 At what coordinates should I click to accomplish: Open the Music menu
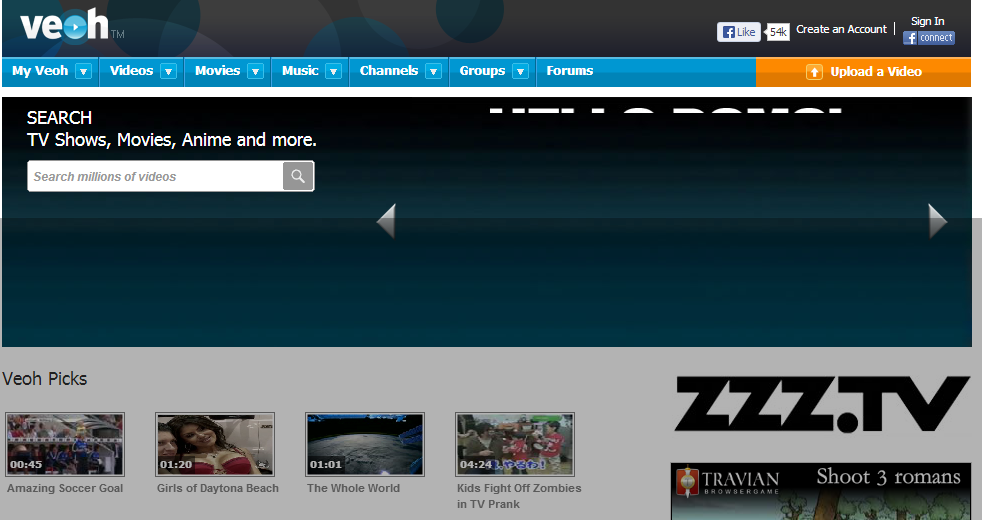point(300,71)
